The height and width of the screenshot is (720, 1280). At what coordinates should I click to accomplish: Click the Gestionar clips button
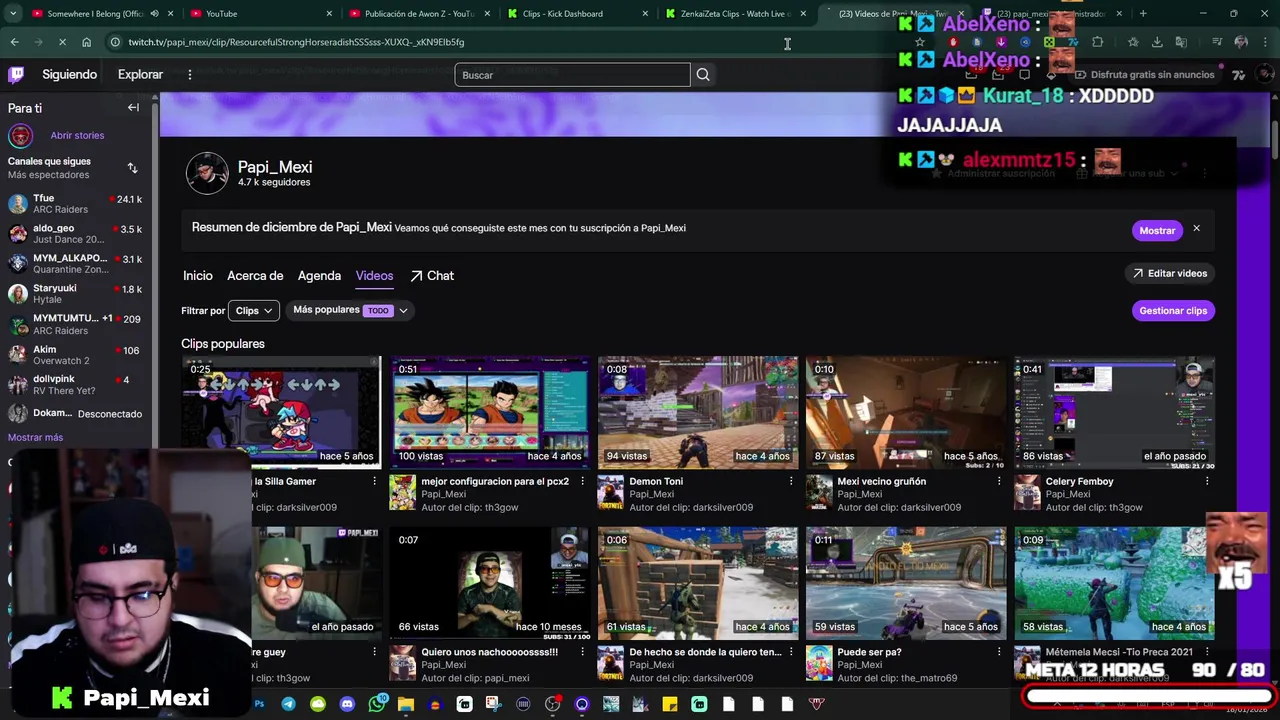coord(1173,311)
